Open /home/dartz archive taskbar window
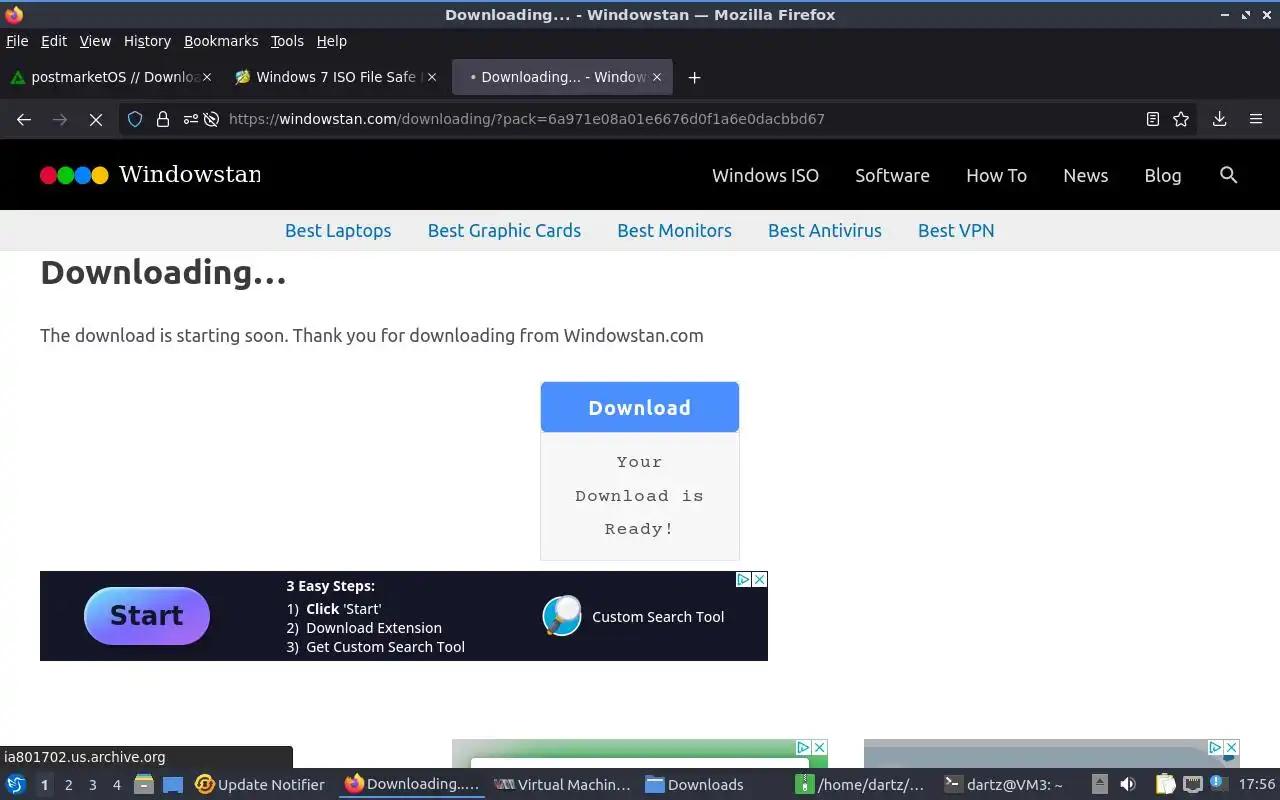The height and width of the screenshot is (800, 1280). coord(860,785)
